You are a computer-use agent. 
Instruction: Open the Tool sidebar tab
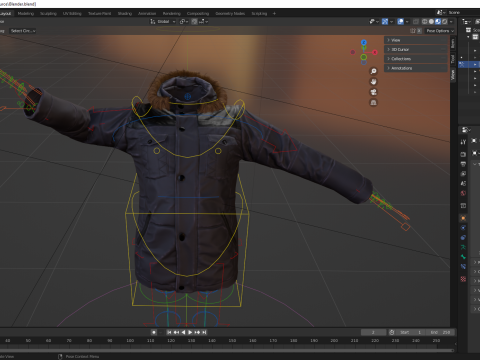[x=453, y=59]
